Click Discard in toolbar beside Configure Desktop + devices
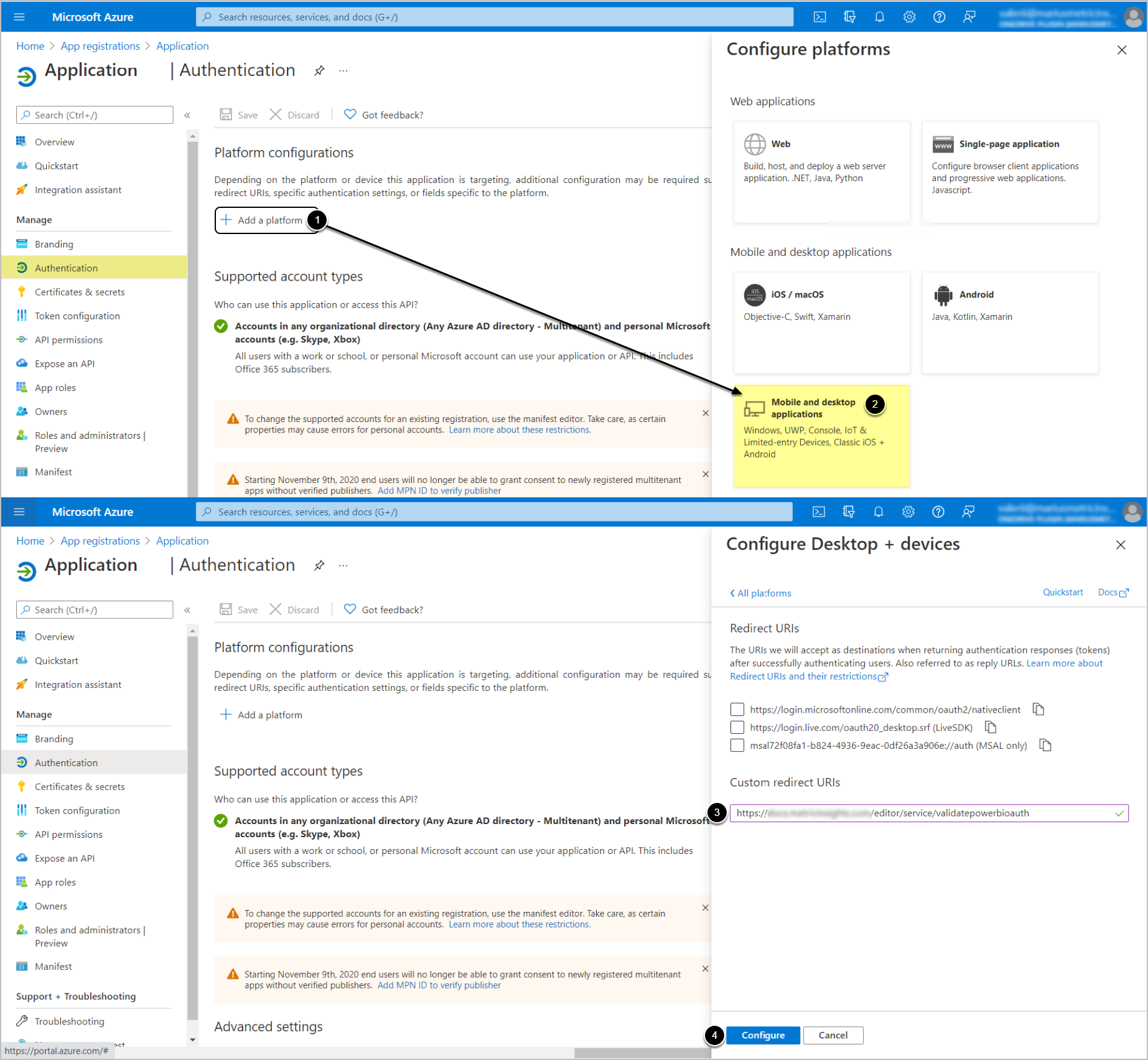Screen dimensions: 1148x1060 tap(294, 610)
